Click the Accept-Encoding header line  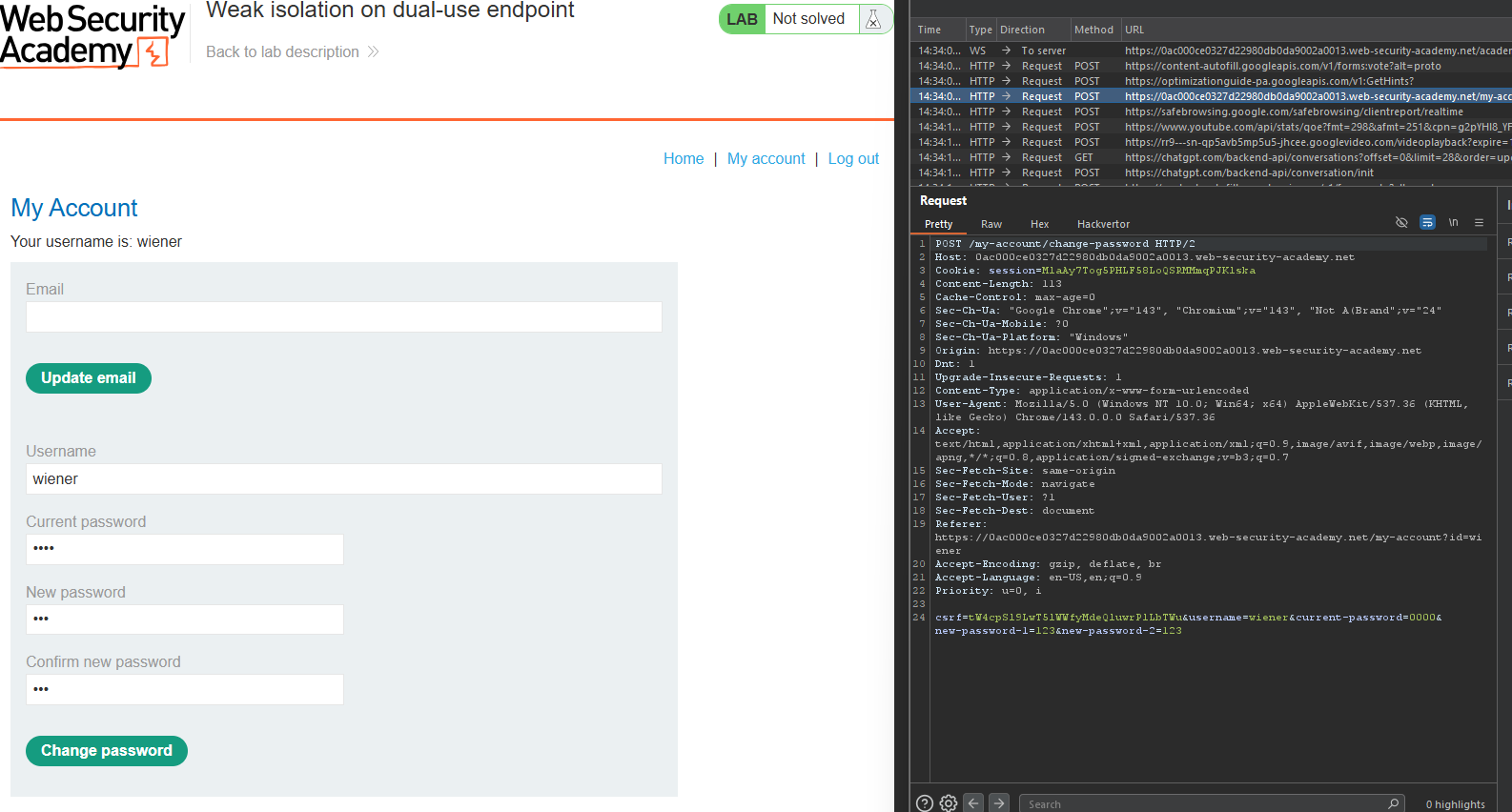click(1048, 564)
